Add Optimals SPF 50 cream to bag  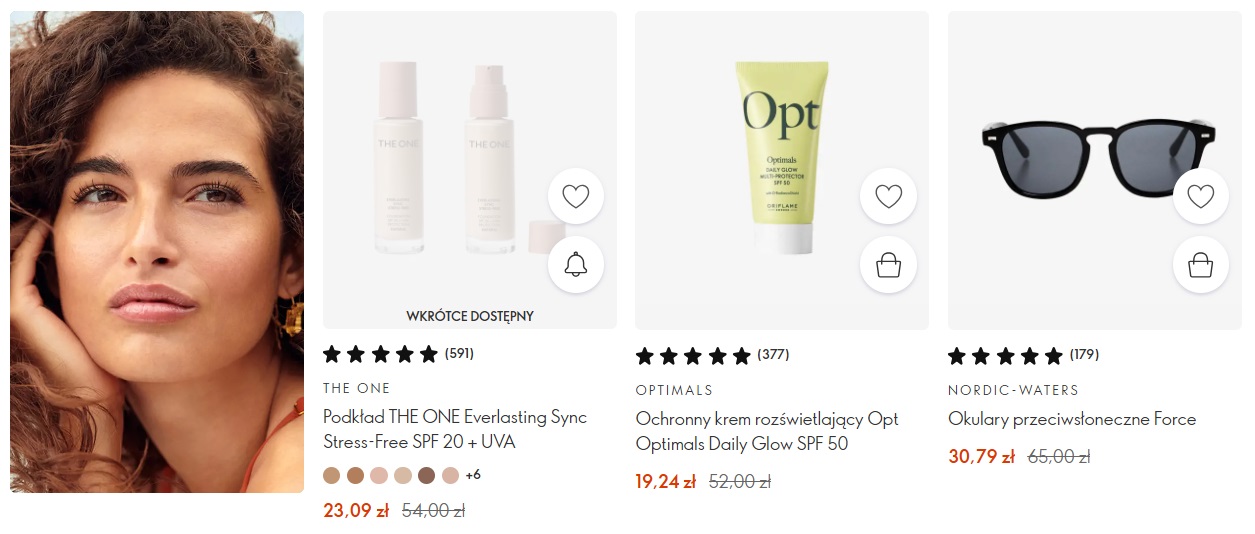point(888,265)
